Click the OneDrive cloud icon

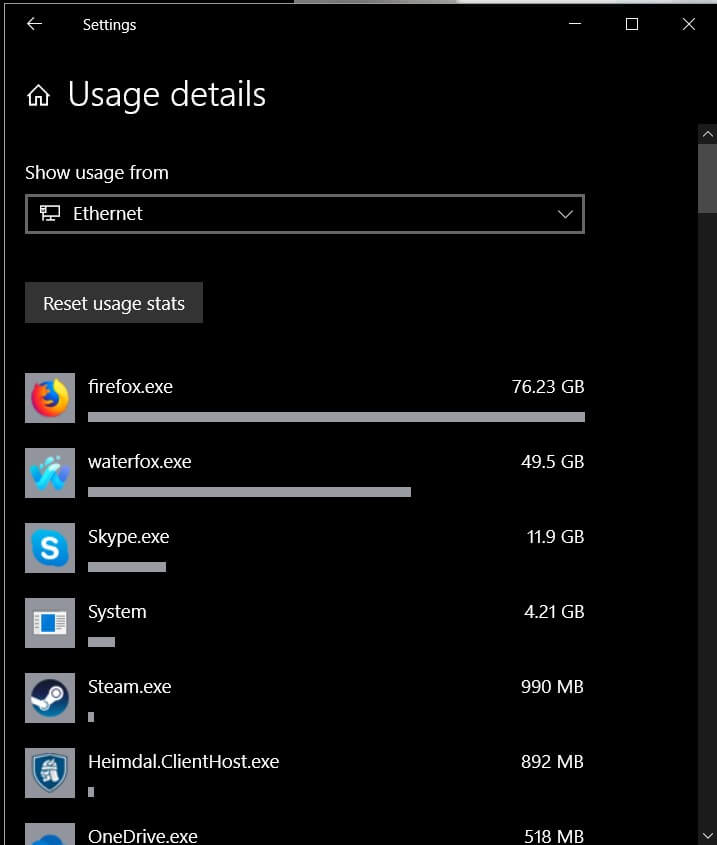(x=50, y=834)
